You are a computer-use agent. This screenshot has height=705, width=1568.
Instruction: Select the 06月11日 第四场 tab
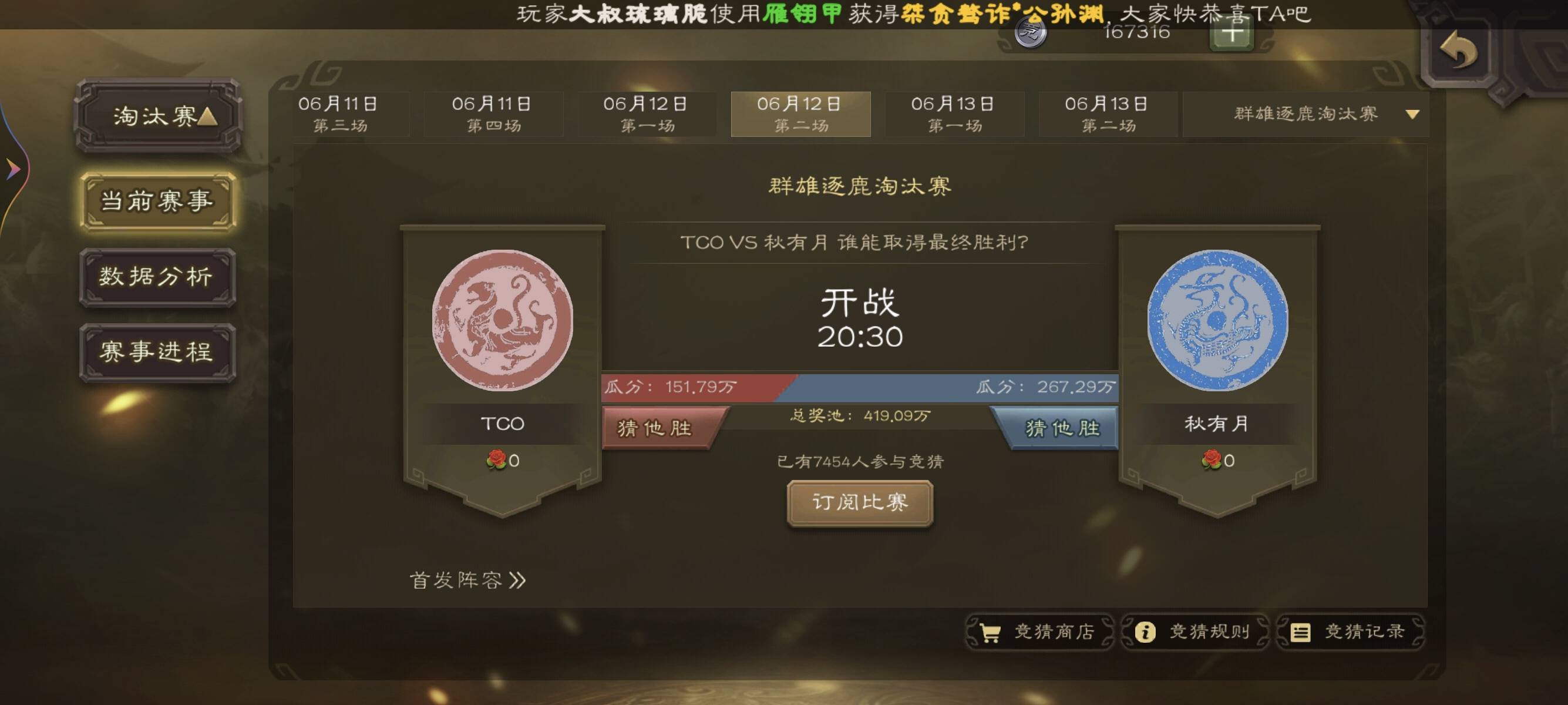point(494,114)
